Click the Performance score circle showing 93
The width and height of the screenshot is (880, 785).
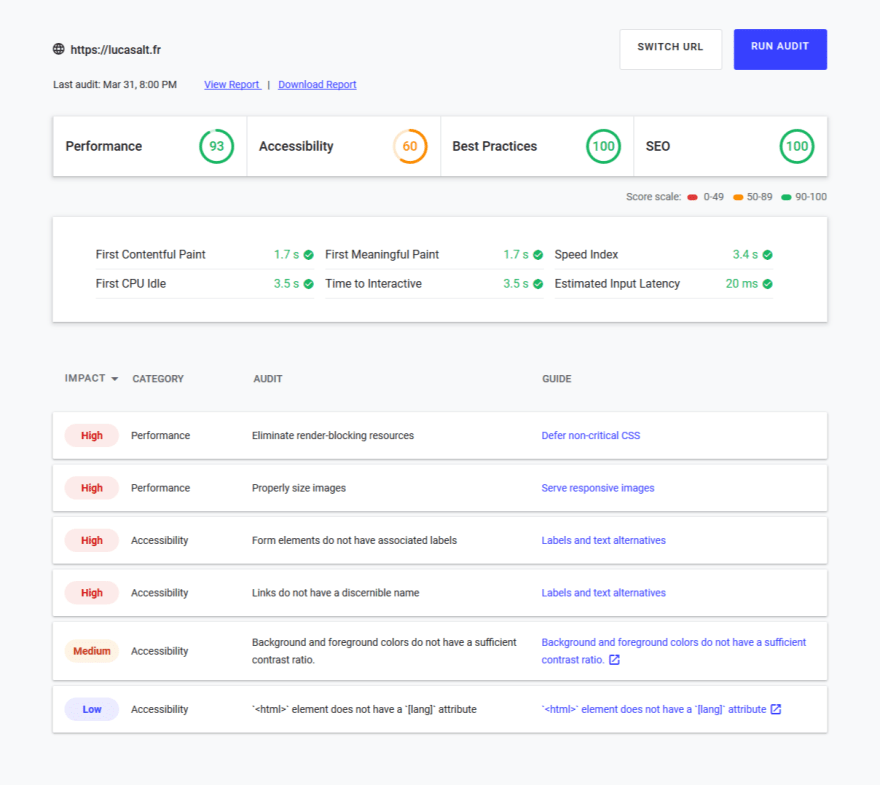coord(217,146)
